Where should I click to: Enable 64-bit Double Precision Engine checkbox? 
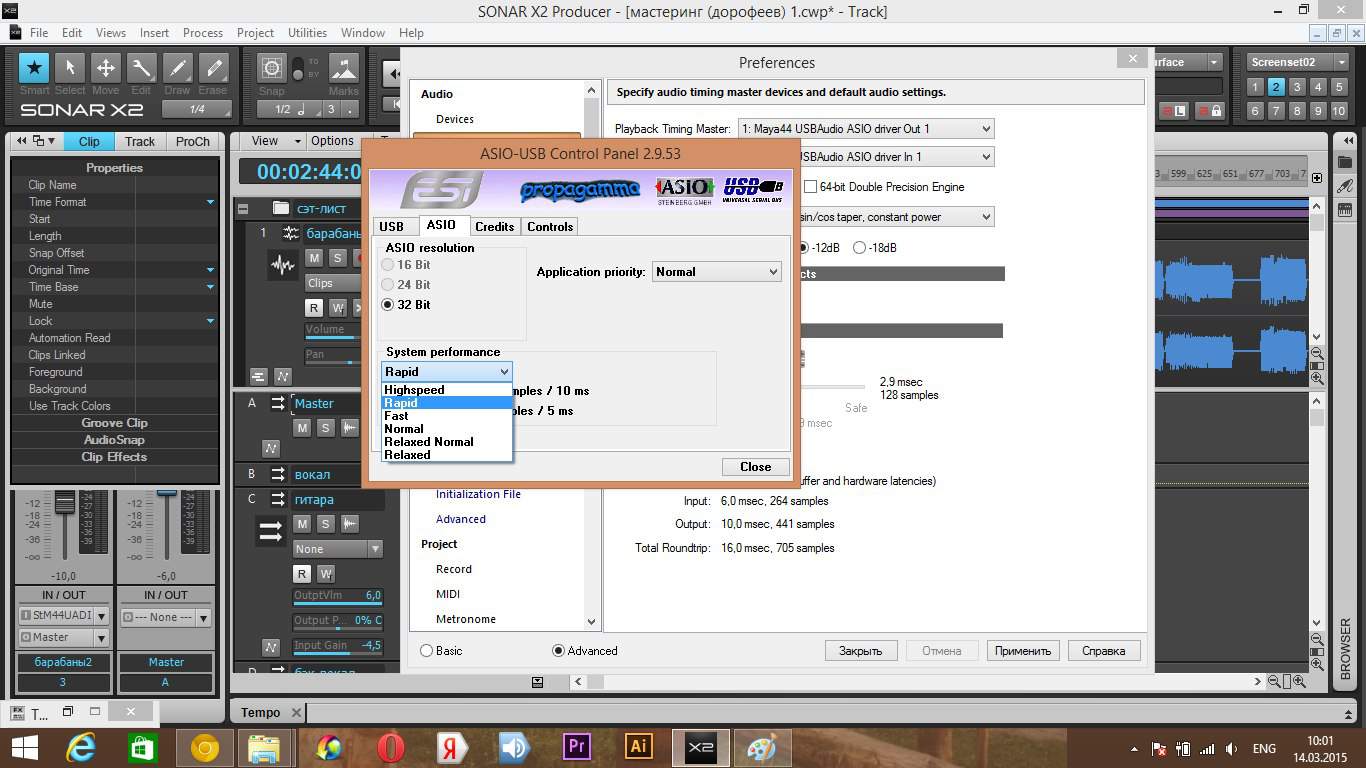coord(811,187)
